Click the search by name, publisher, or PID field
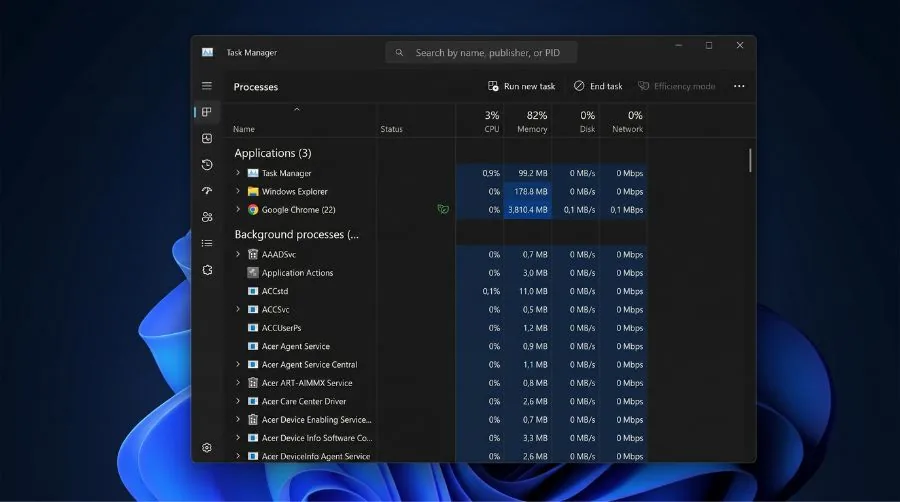Screen dimensions: 900x502 (x=481, y=53)
